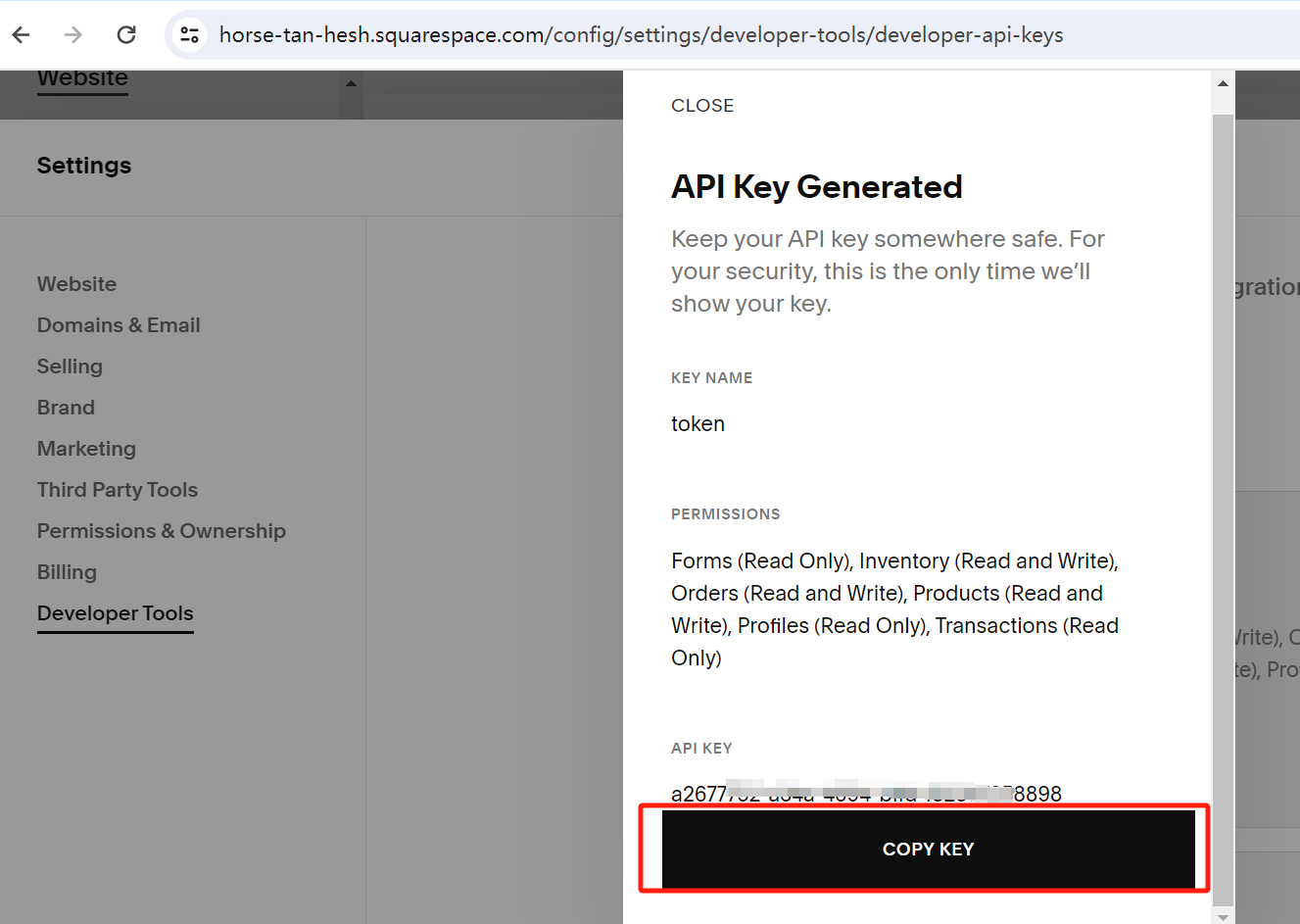Click the Website heading at the top
This screenshot has height=924, width=1300.
[82, 77]
